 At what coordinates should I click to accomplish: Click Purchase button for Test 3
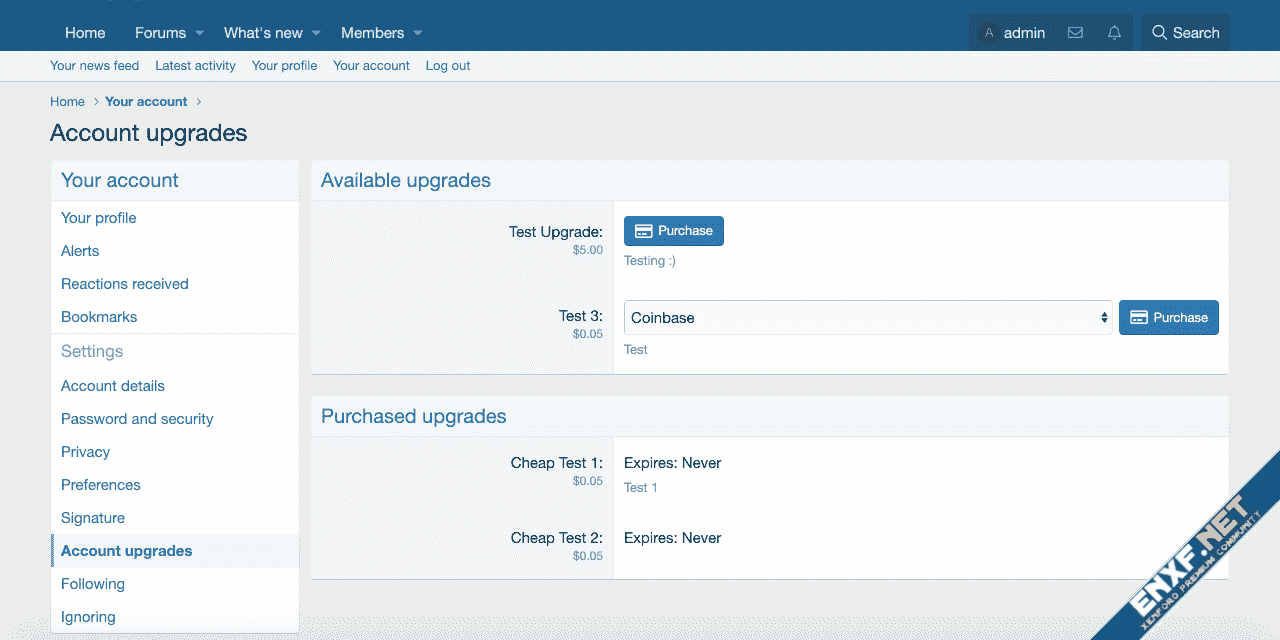(x=1168, y=318)
